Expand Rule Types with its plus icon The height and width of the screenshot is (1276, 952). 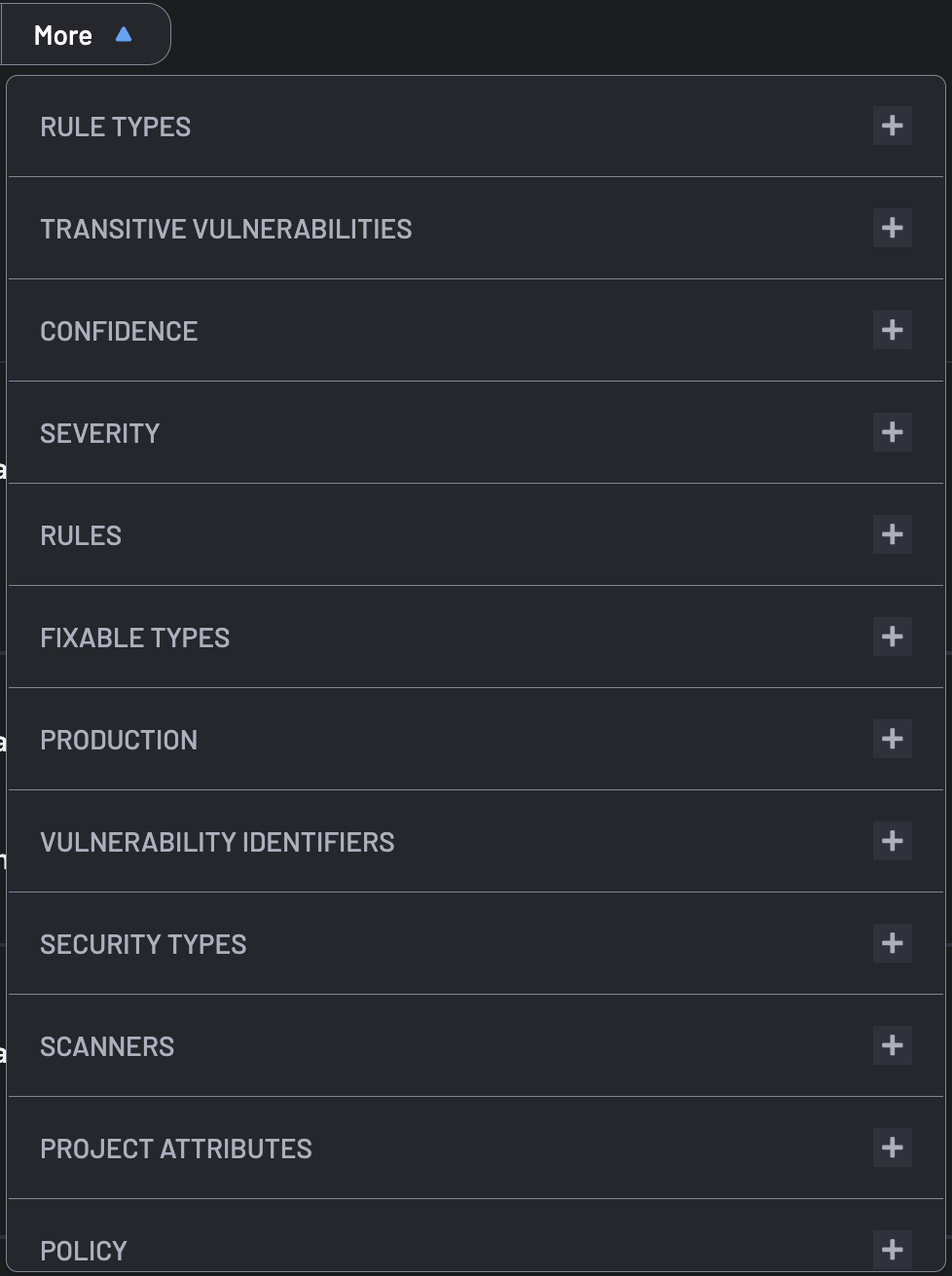(893, 126)
